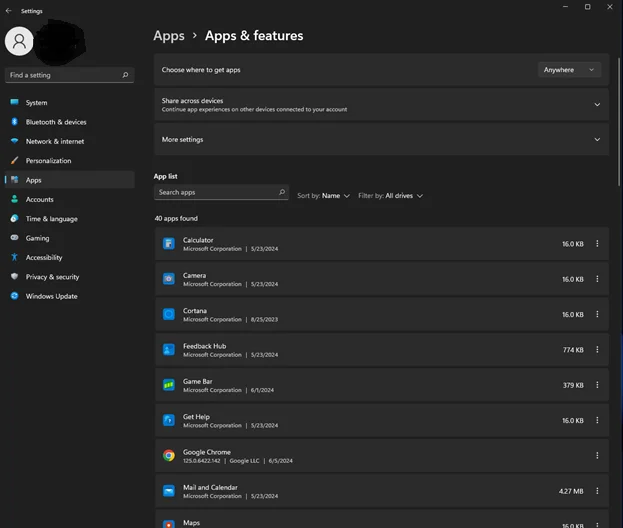
Task: Expand the More settings section
Action: 381,139
